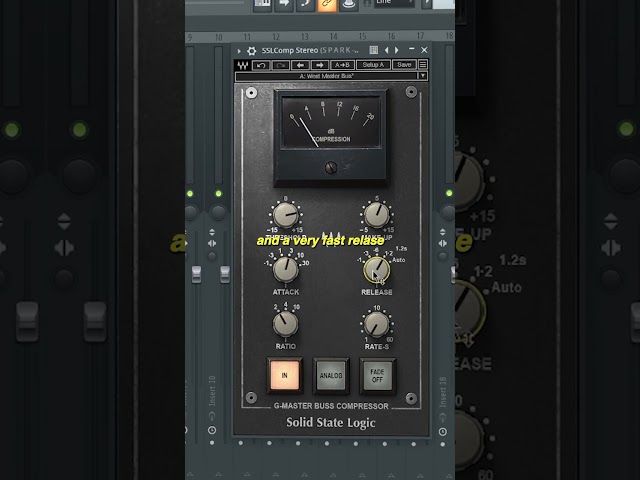The height and width of the screenshot is (480, 640).
Task: Click the Waves logo icon
Action: pos(243,65)
